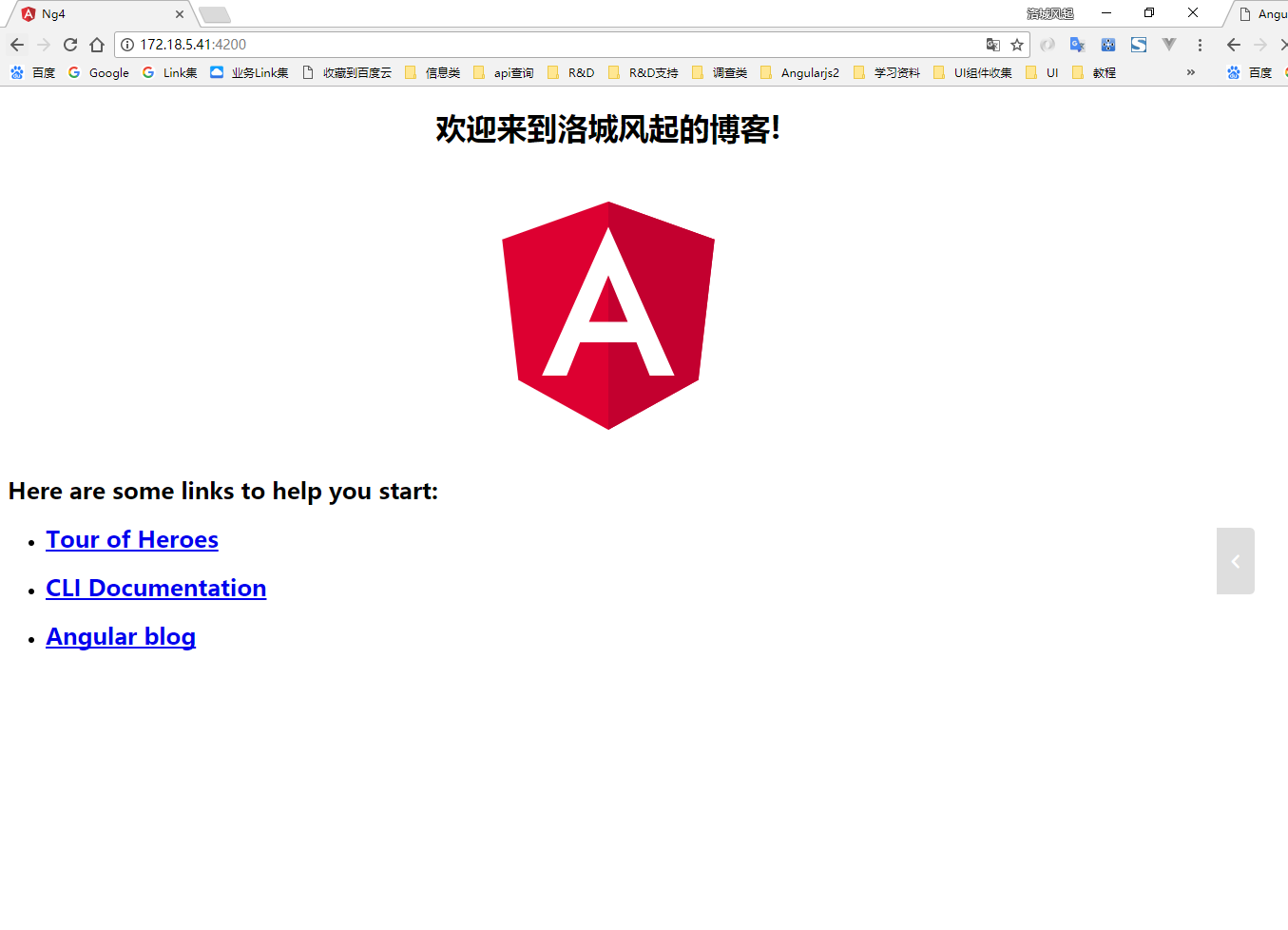Click the 欢迎来到洛城风起的博客! heading
Viewport: 1288px width, 930px height.
[608, 129]
